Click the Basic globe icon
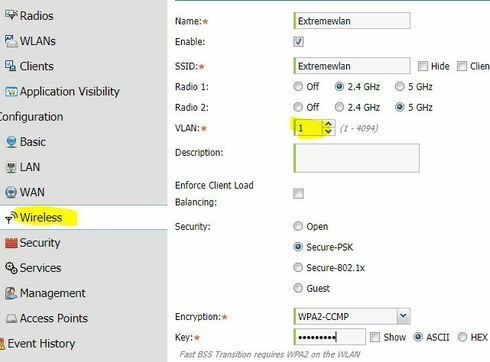 coord(11,142)
